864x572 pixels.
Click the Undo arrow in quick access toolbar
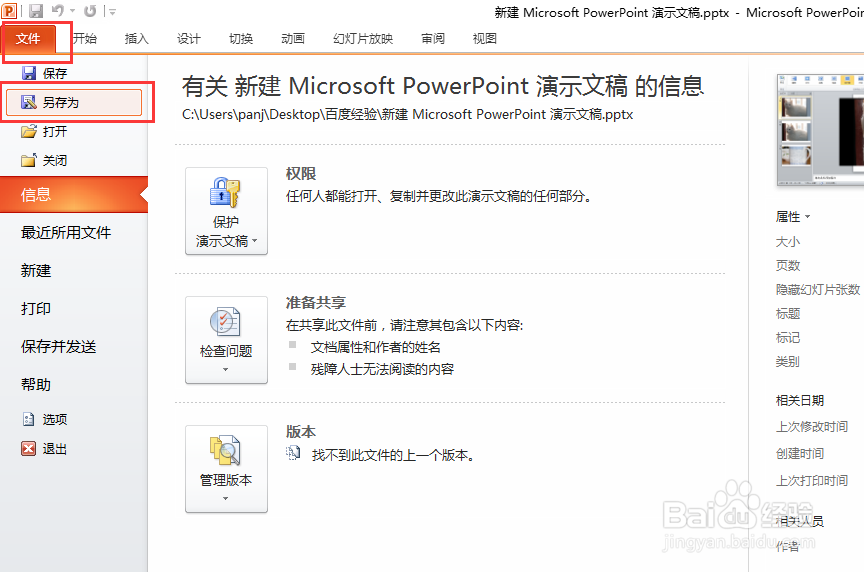[x=58, y=10]
